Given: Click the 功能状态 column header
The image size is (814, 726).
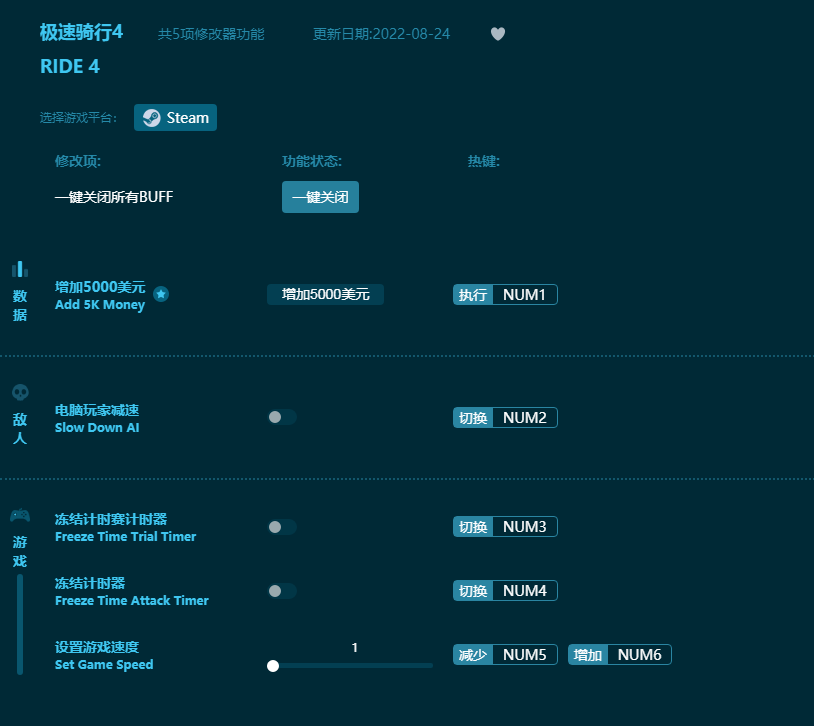Looking at the screenshot, I should point(312,162).
